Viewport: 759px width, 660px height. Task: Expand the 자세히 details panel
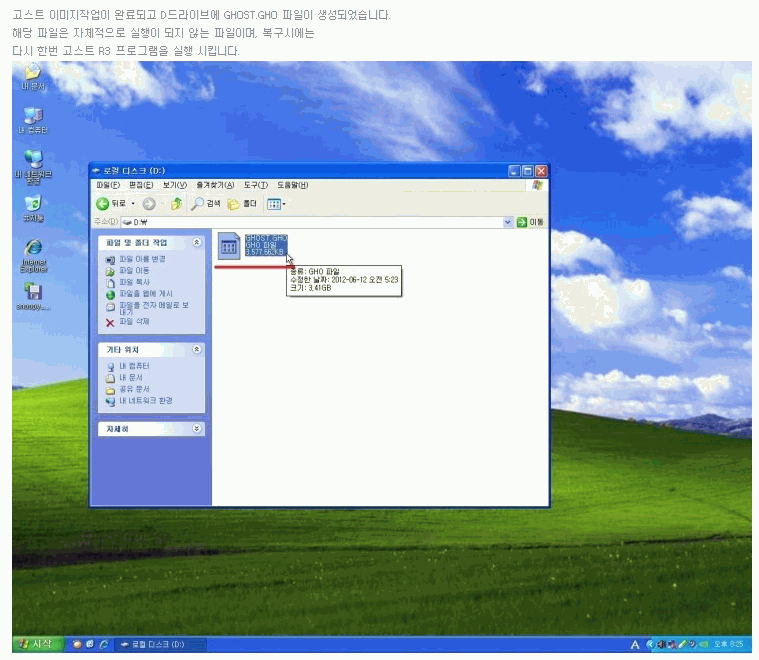click(x=197, y=429)
